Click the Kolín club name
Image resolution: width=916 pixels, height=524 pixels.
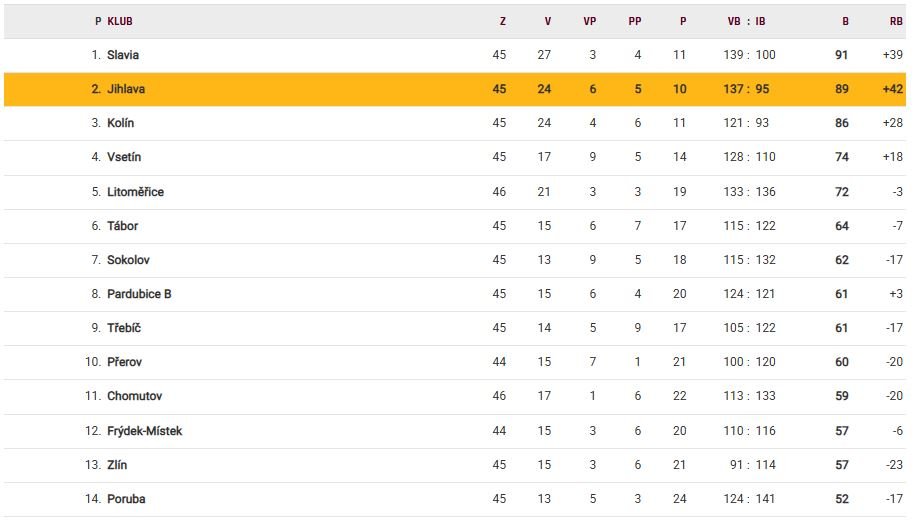[121, 123]
